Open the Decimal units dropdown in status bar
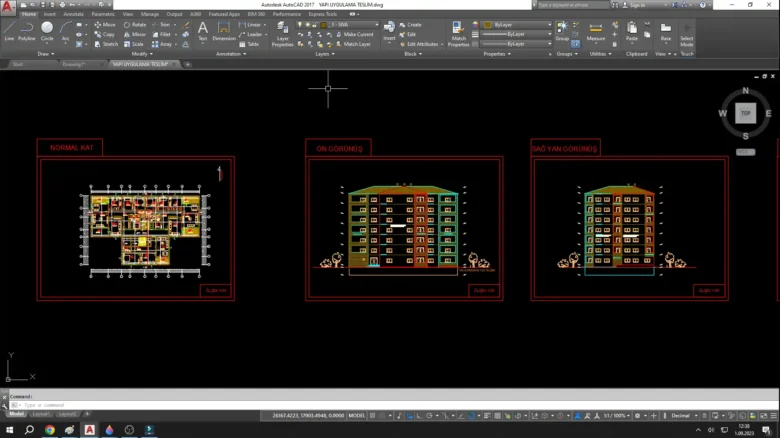This screenshot has width=780, height=438. pyautogui.click(x=684, y=416)
